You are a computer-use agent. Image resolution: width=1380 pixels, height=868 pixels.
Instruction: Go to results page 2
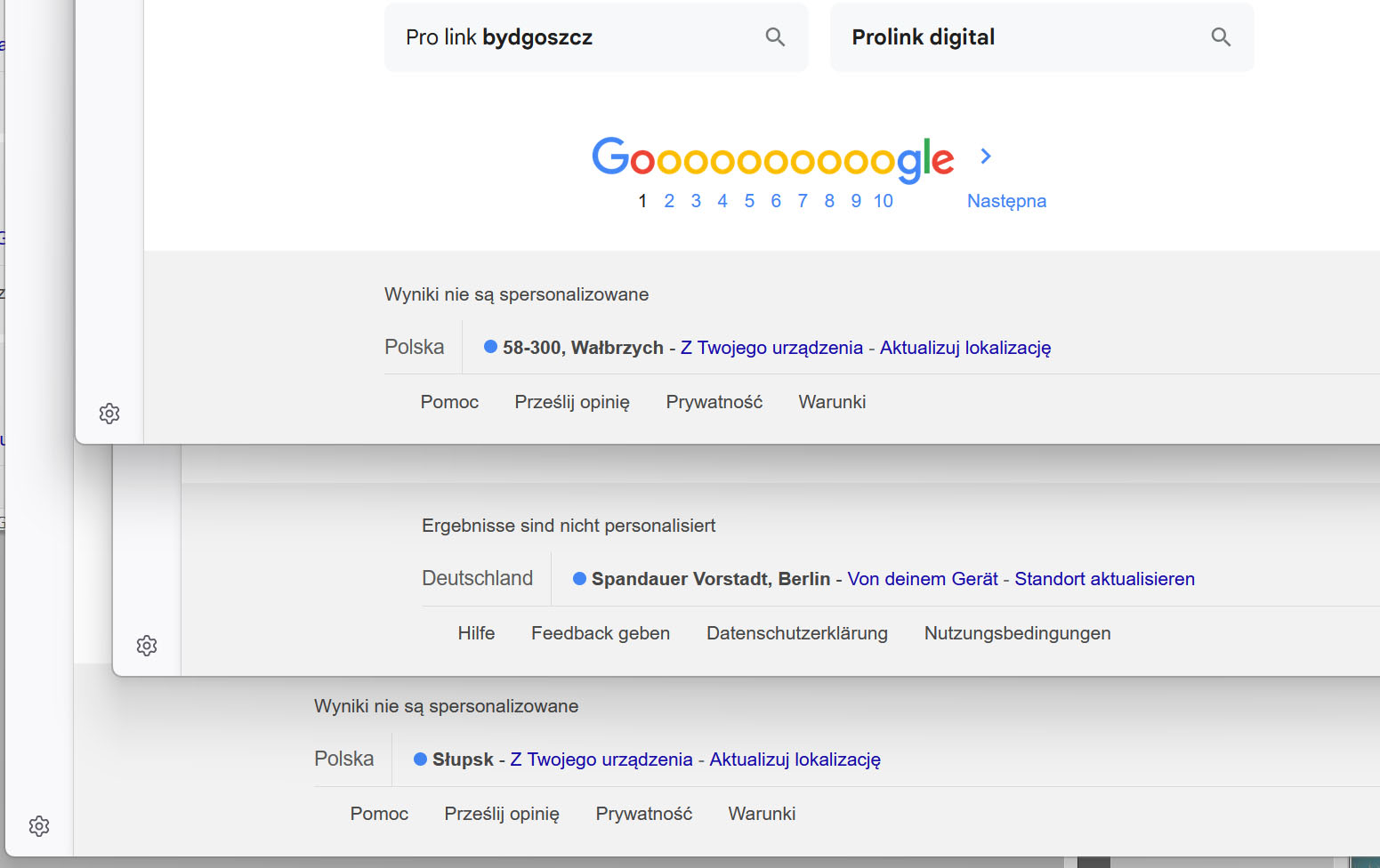tap(669, 201)
